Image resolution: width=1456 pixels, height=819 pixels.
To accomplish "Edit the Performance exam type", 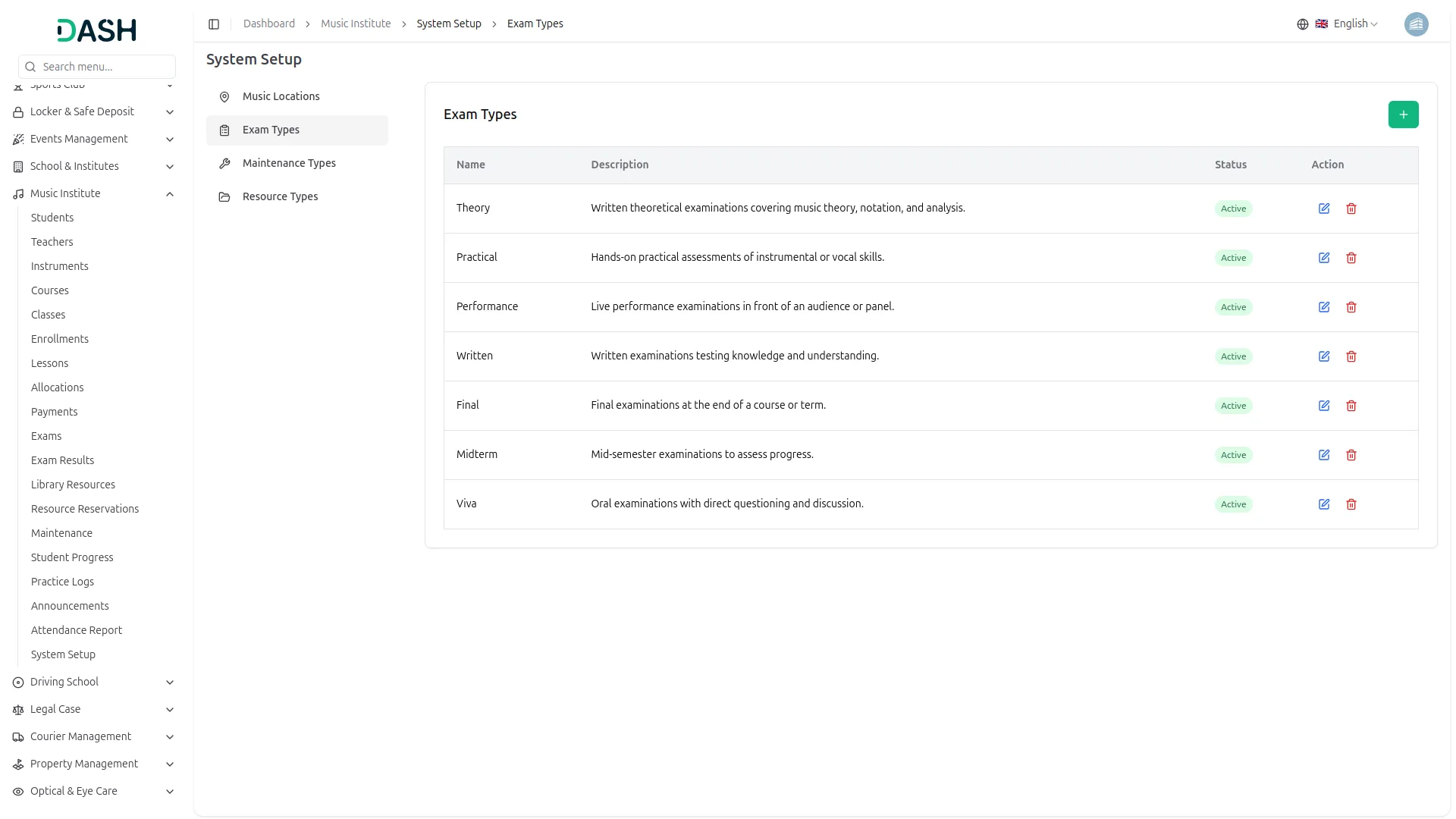I will click(x=1323, y=307).
